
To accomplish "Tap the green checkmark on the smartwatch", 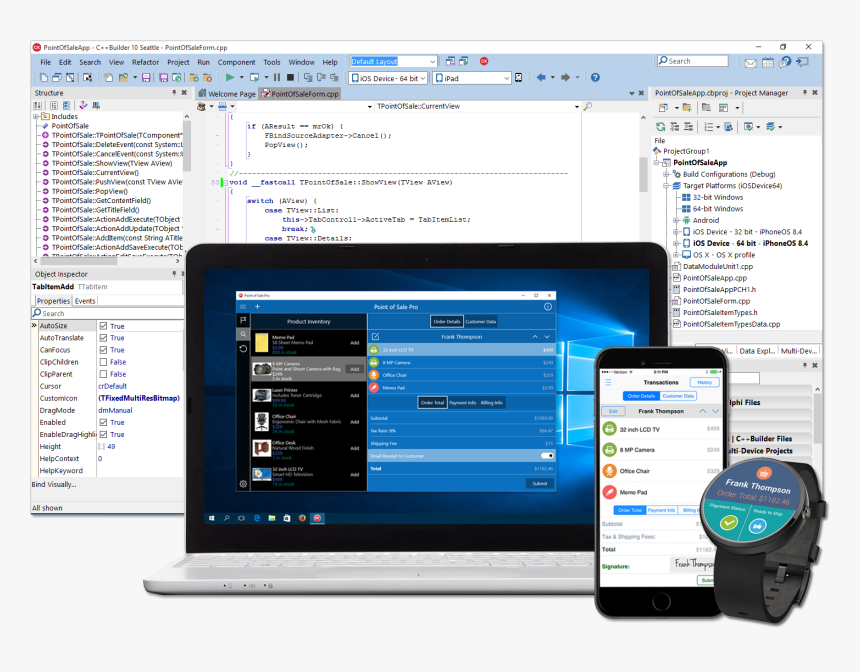I will 728,522.
